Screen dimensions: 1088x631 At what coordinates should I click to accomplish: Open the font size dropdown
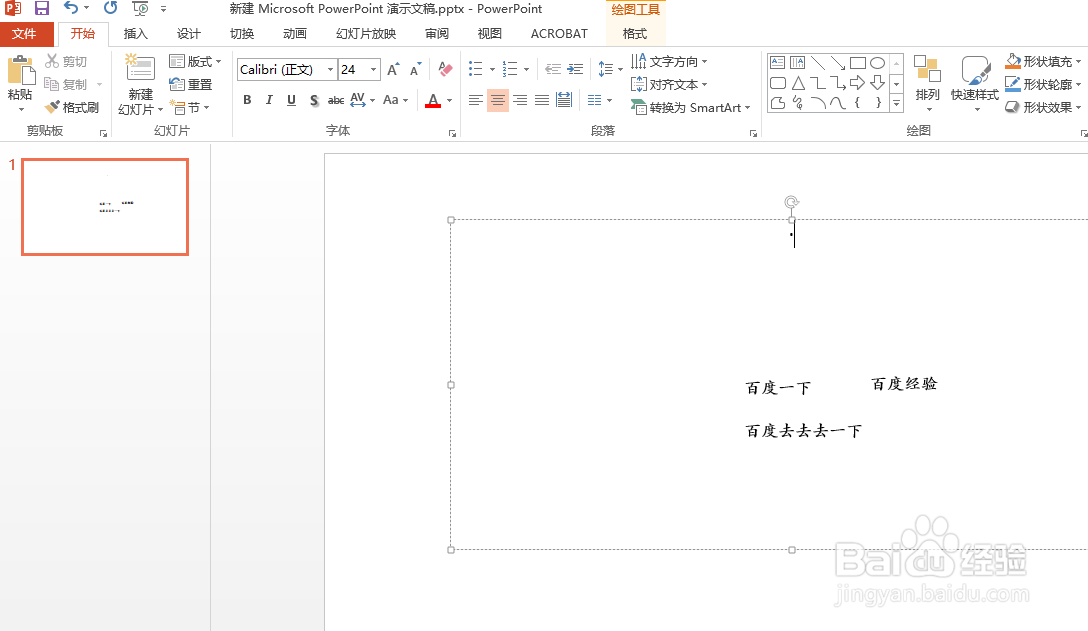(373, 69)
